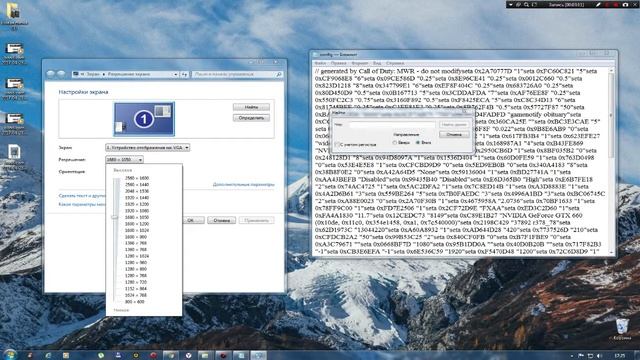Click the magnifier icon in recording toolbar
The image size is (640, 360).
(x=527, y=4)
